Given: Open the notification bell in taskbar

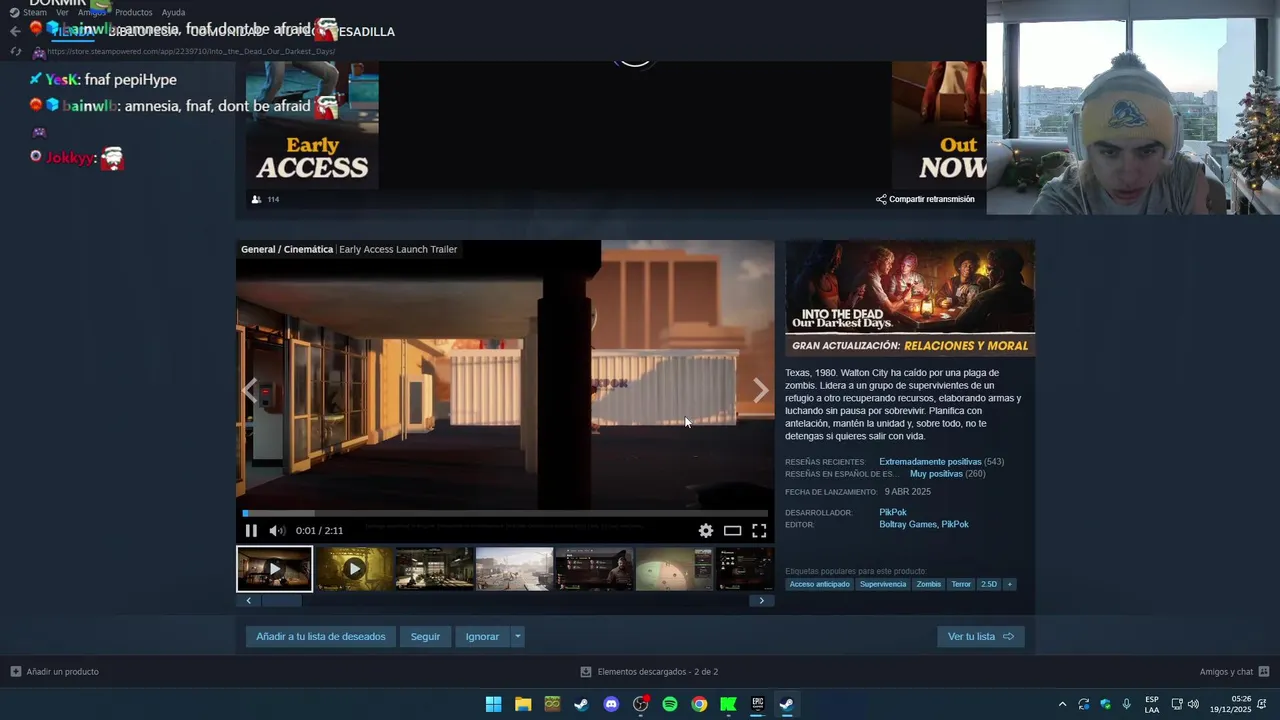Looking at the screenshot, I should [x=1262, y=704].
